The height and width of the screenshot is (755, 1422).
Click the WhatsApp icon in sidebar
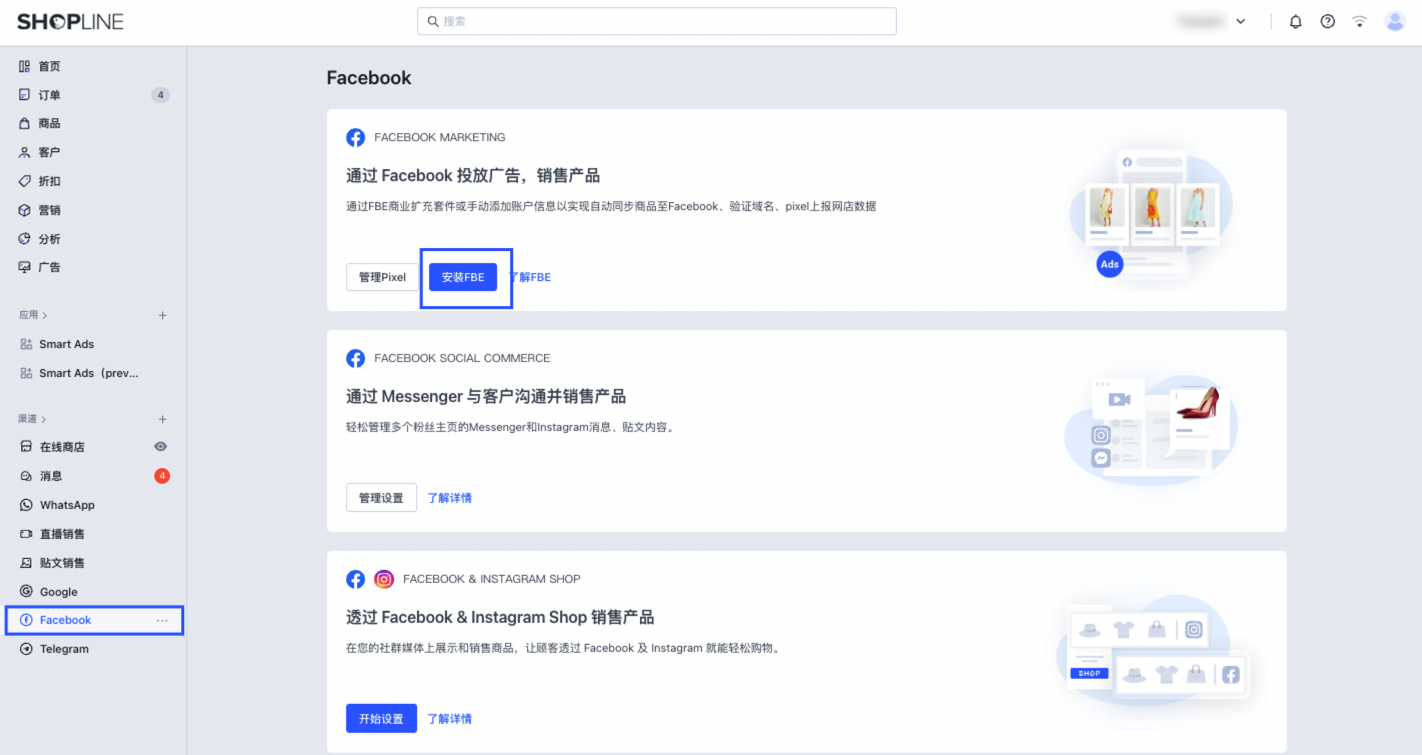(26, 505)
